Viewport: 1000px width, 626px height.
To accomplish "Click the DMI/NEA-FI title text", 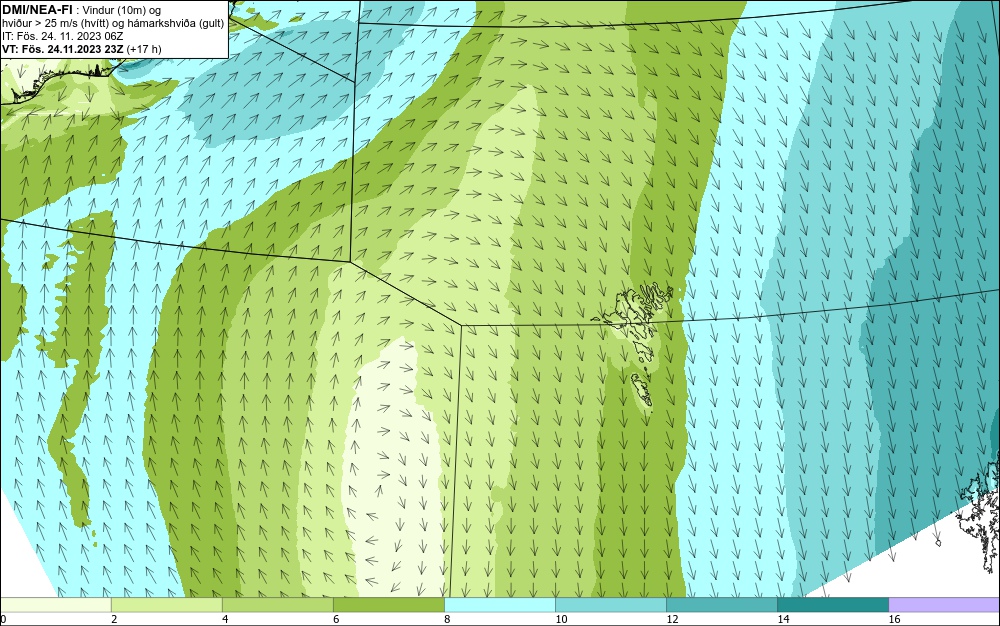I will click(36, 10).
